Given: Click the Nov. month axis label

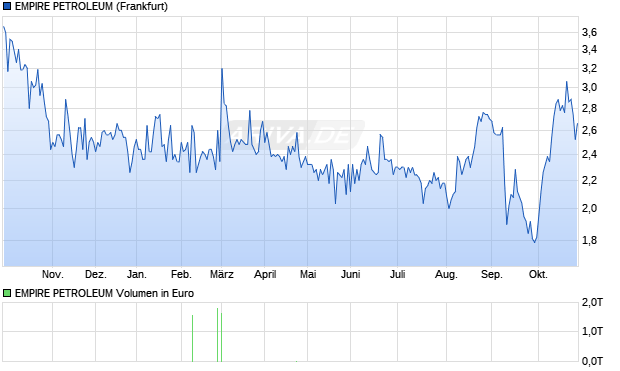Looking at the screenshot, I should click(x=53, y=274).
